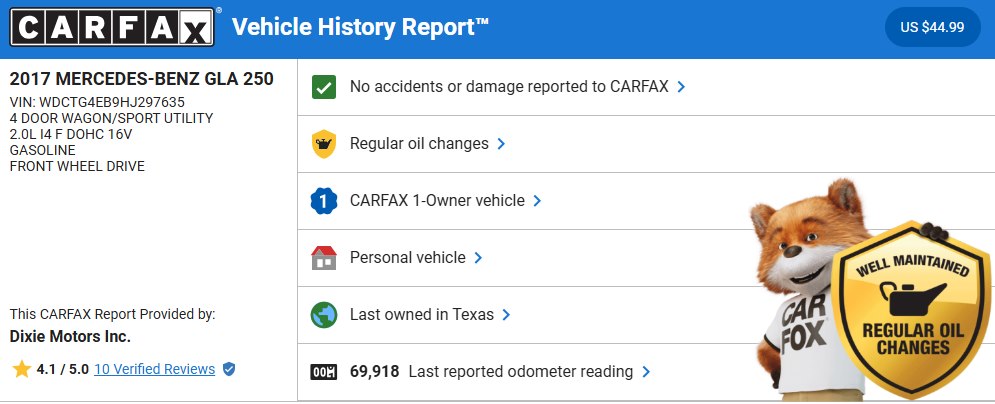Screen dimensions: 995x404
Task: Expand the CARFAX 1-Owner vehicle chevron
Action: click(x=537, y=201)
